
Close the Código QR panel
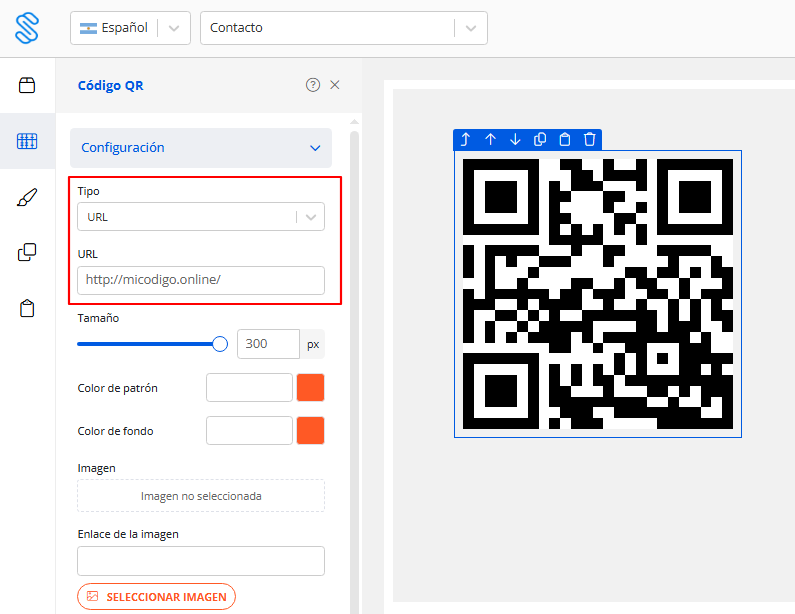pos(335,85)
